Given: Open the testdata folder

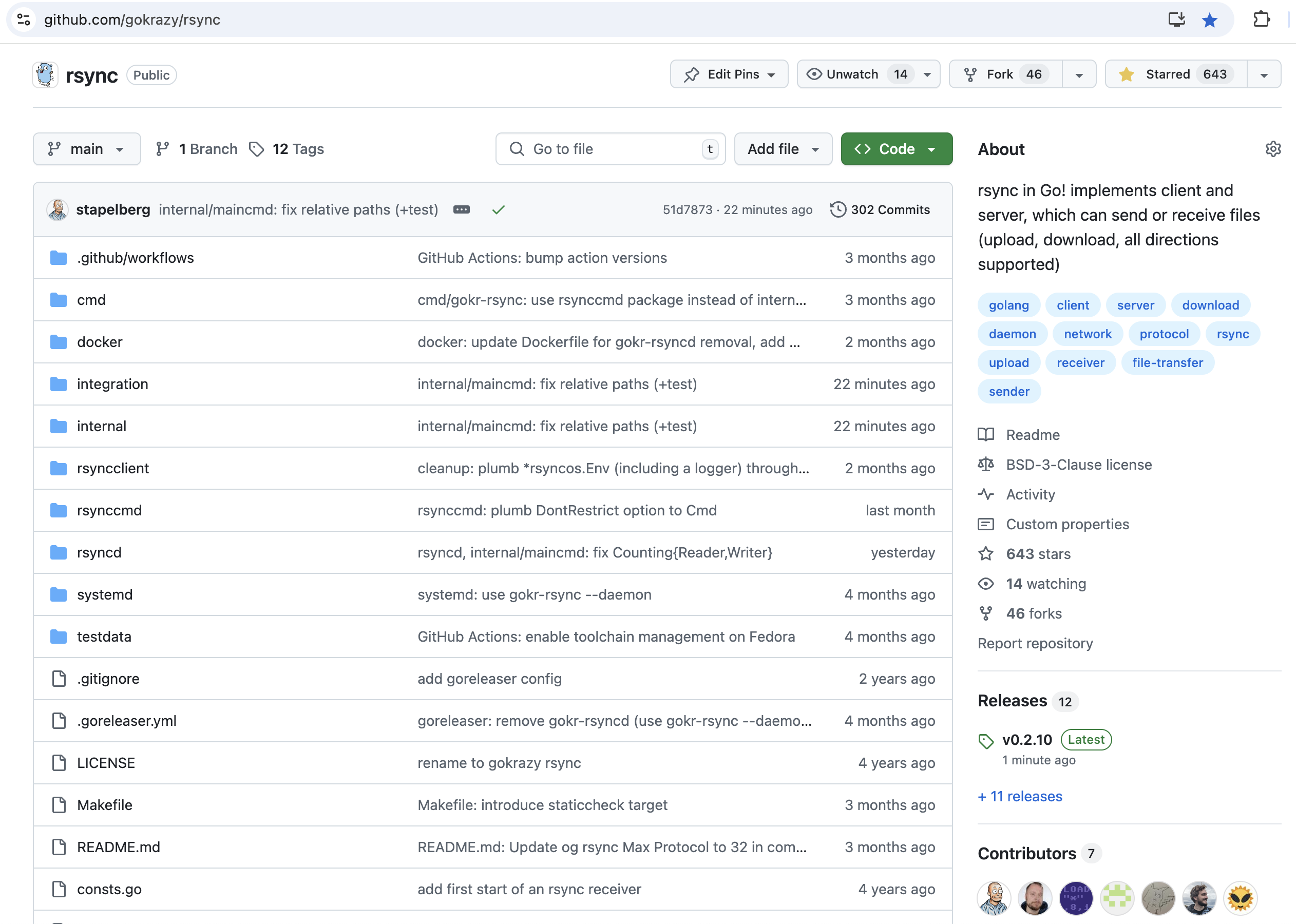Looking at the screenshot, I should click(104, 637).
